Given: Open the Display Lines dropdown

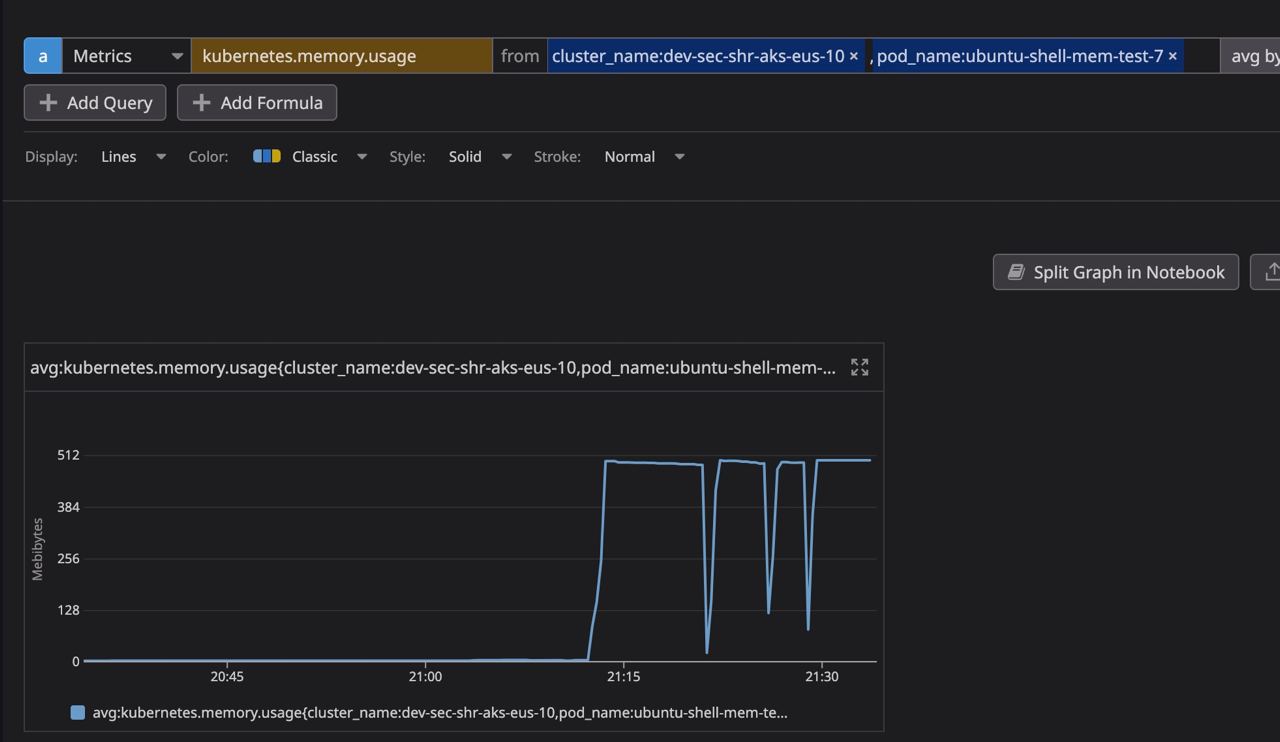Looking at the screenshot, I should point(132,156).
